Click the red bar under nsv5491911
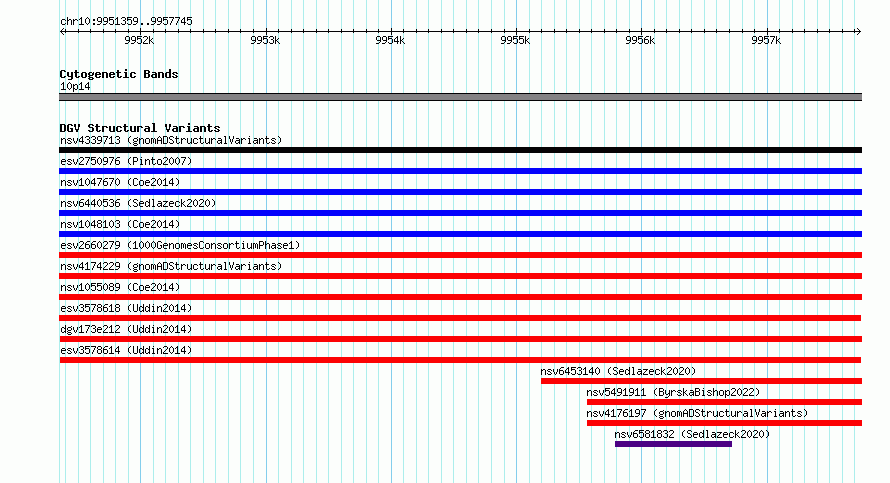The image size is (890, 483). tap(724, 402)
